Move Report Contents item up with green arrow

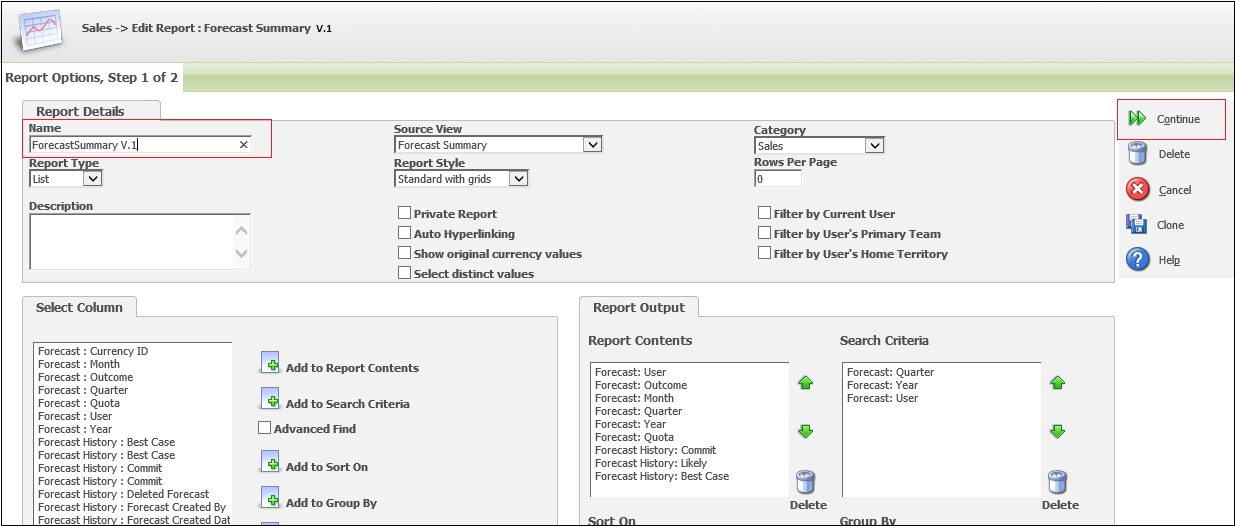[x=805, y=383]
